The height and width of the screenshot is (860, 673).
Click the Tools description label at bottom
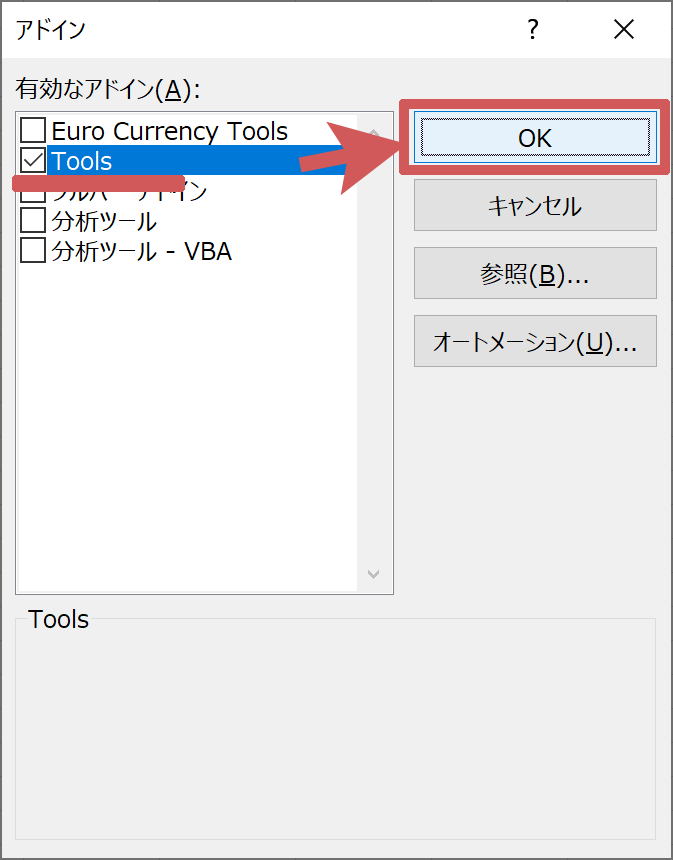59,620
